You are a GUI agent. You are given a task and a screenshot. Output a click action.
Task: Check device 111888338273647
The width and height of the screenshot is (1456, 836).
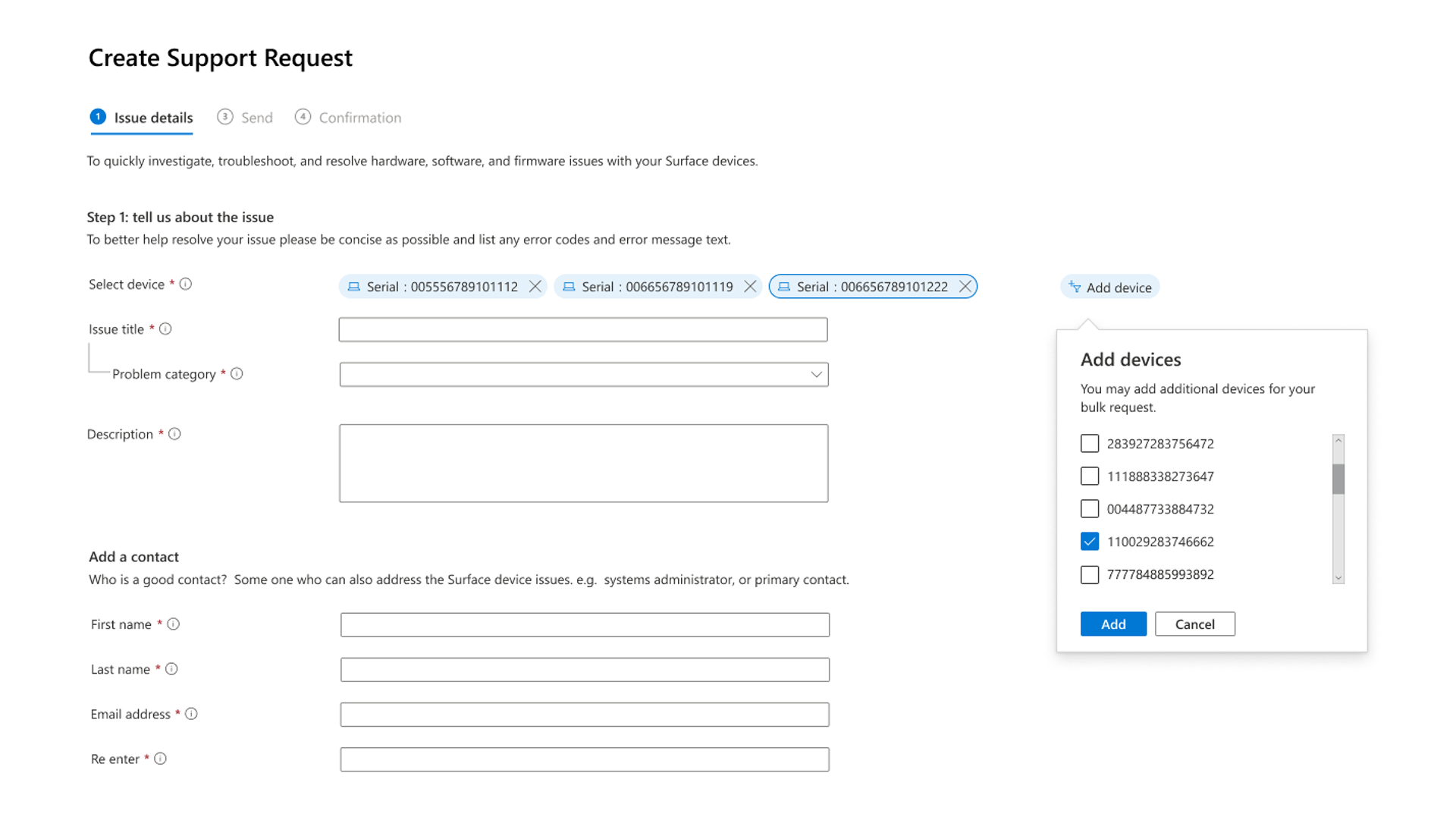[1090, 476]
